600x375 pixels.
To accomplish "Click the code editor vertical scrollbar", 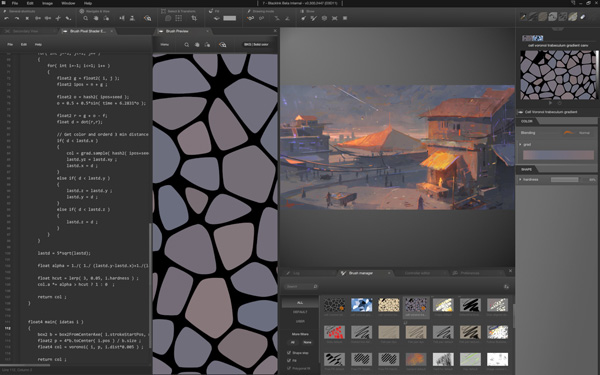I will pyautogui.click(x=150, y=285).
